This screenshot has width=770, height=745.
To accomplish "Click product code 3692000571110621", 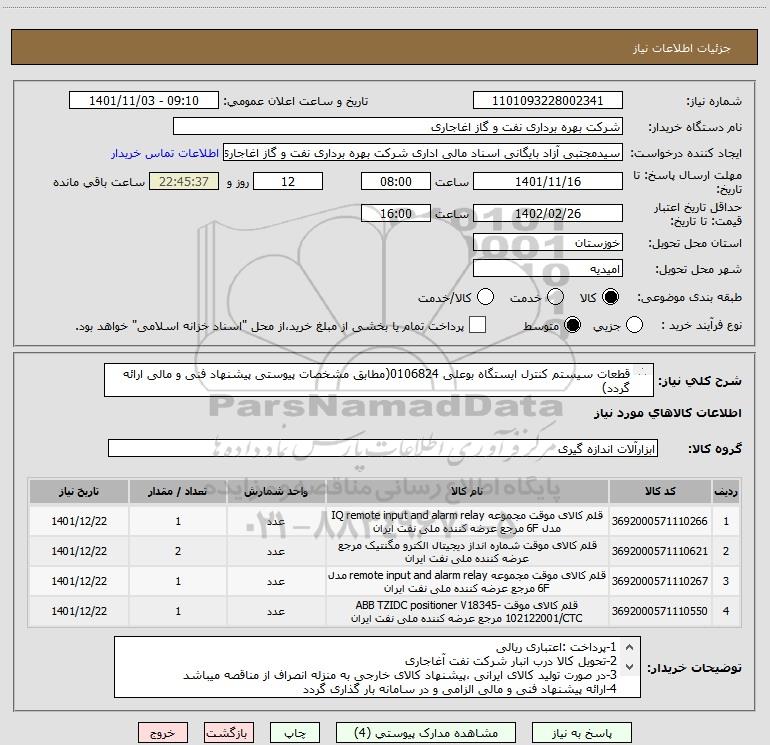I will pos(660,551).
